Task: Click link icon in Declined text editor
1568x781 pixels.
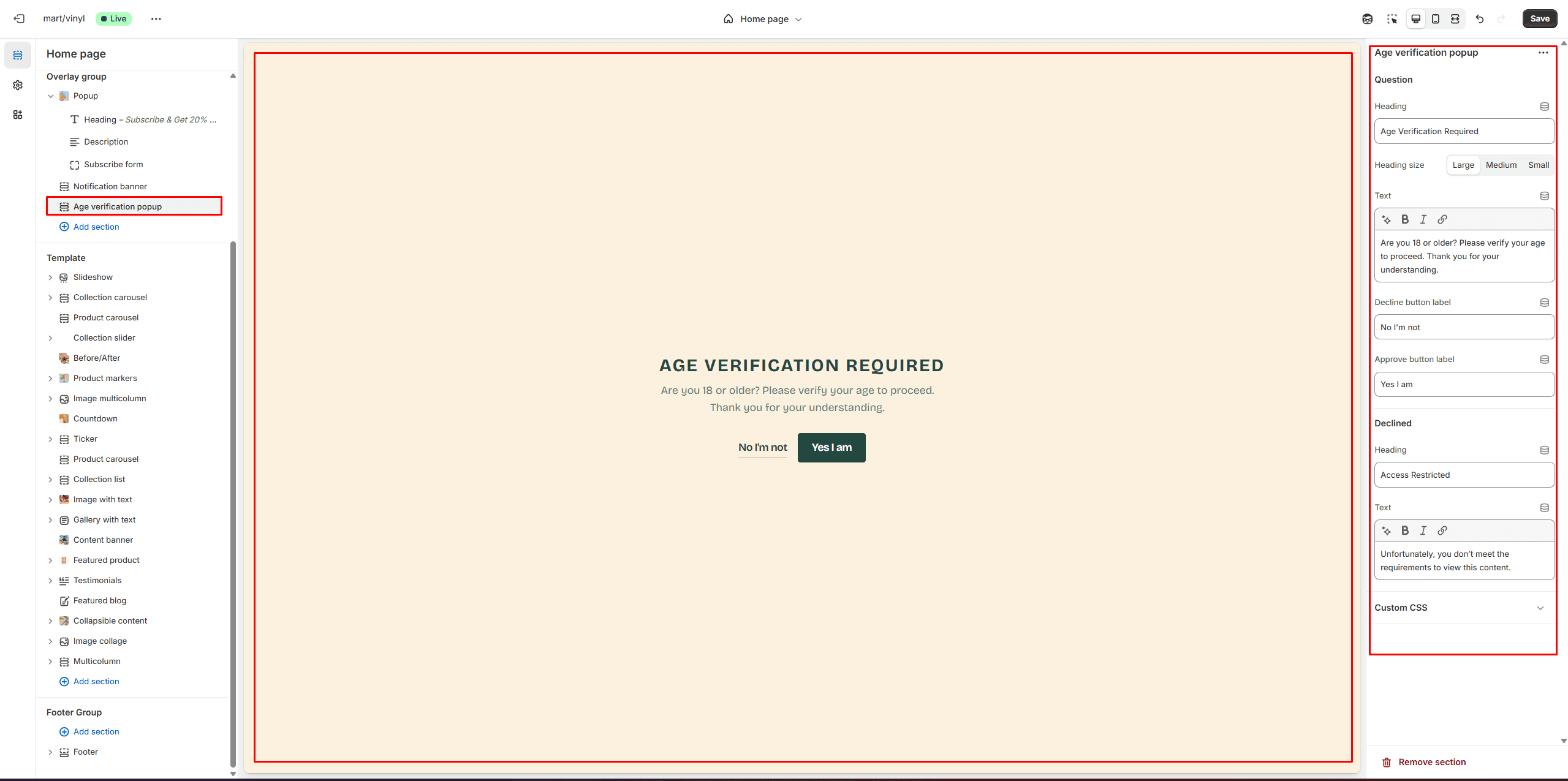Action: 1442,530
